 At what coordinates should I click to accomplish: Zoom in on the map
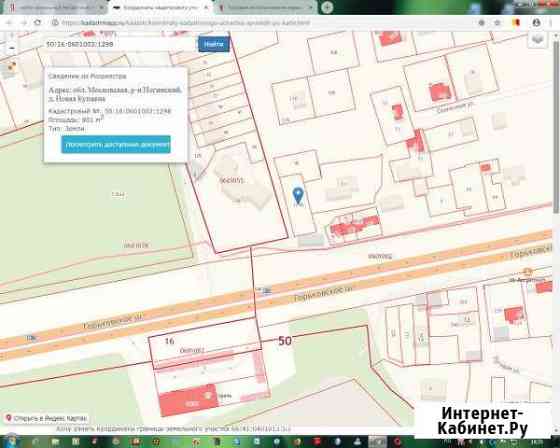[12, 35]
